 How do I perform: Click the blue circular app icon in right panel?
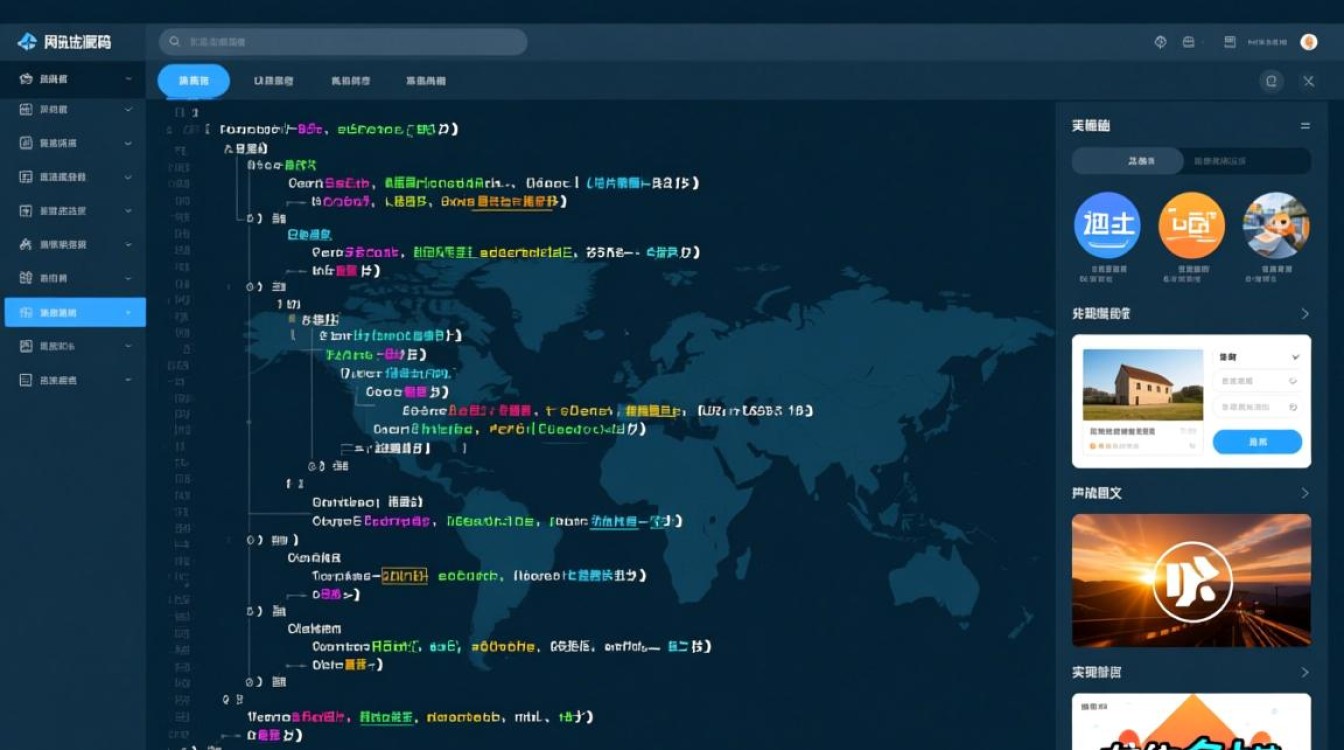pos(1107,225)
